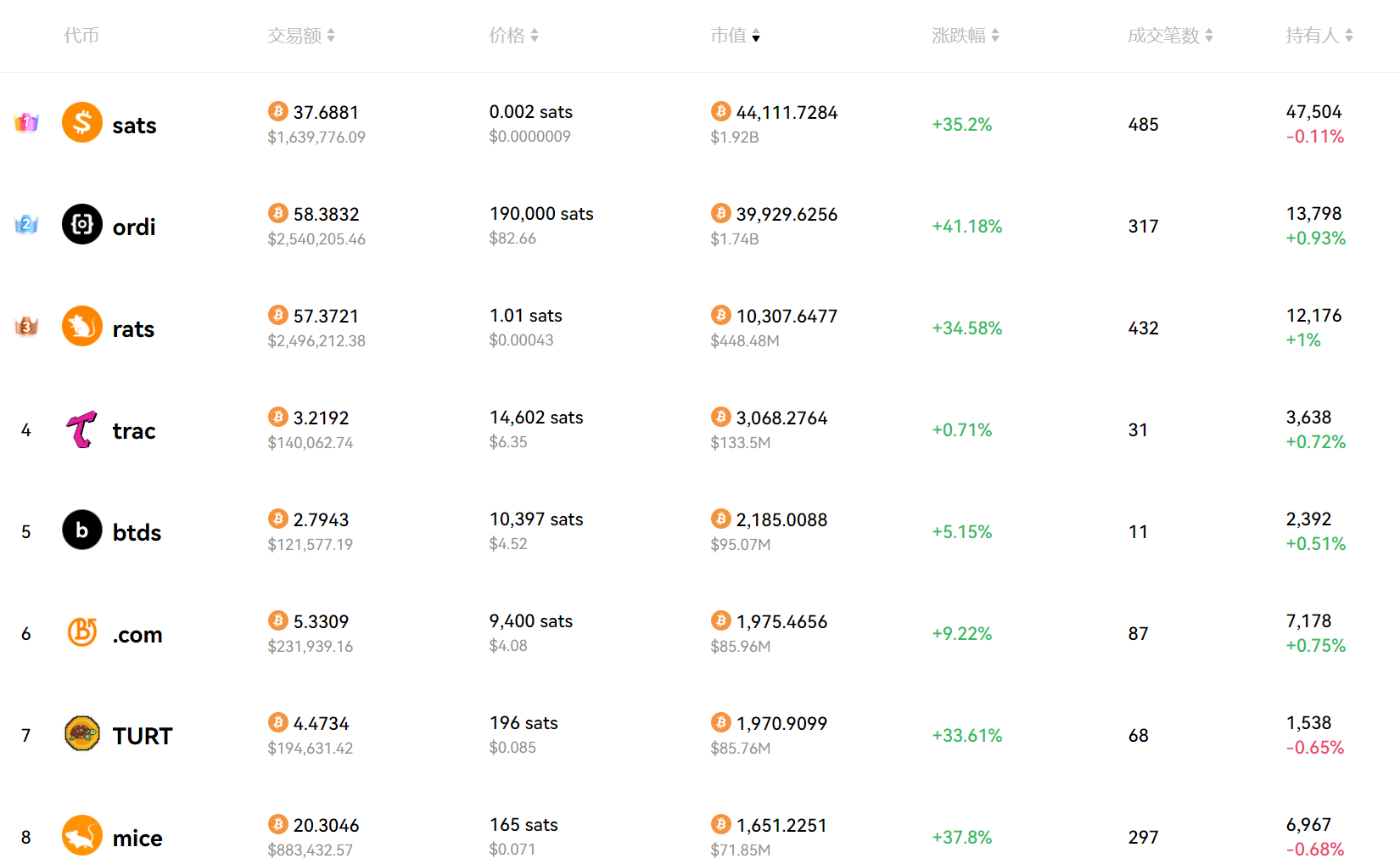Viewport: 1400px width, 864px height.
Task: Sort by 成交笔数 column header
Action: point(1209,36)
